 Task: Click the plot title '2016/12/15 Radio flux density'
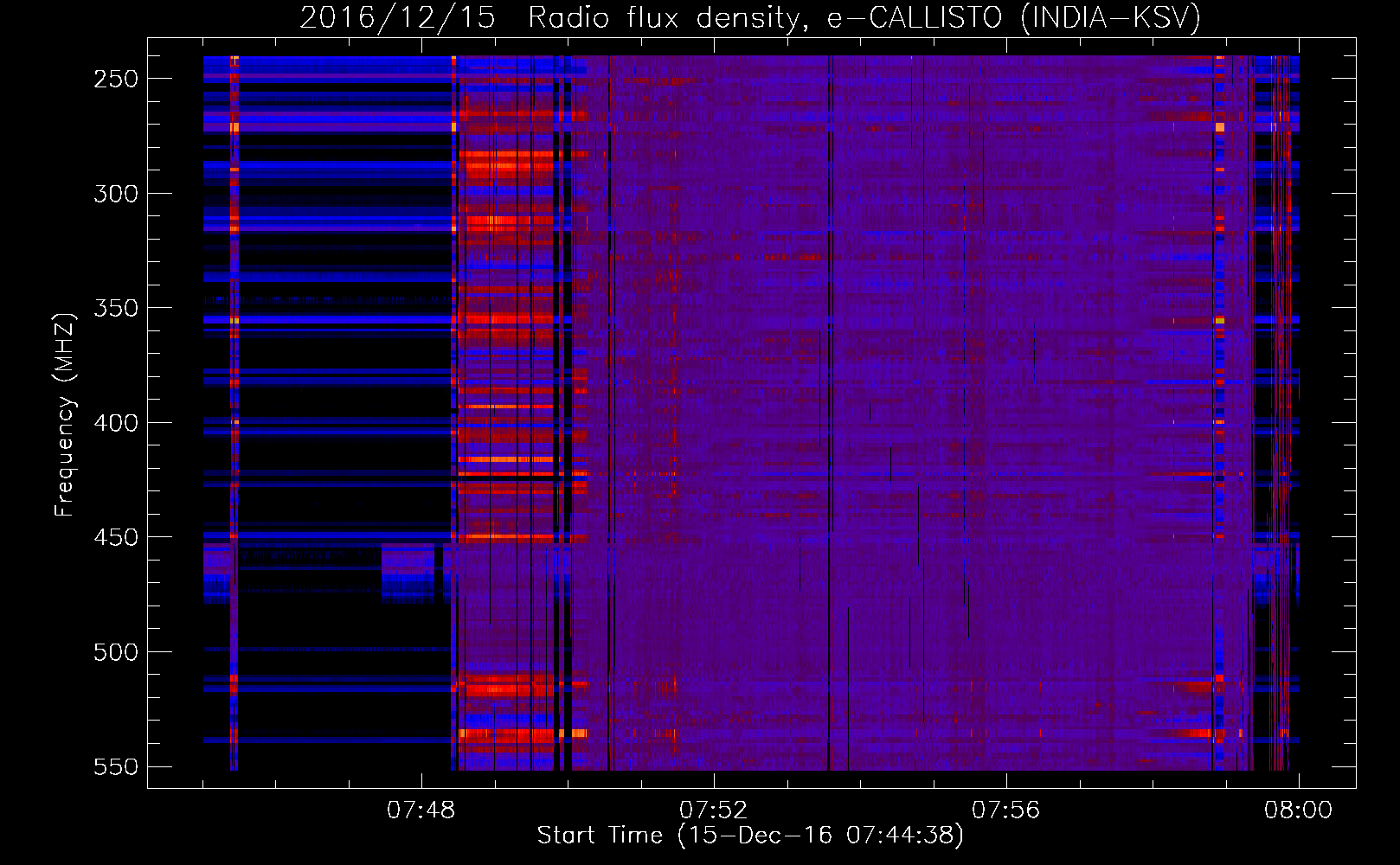[x=750, y=17]
